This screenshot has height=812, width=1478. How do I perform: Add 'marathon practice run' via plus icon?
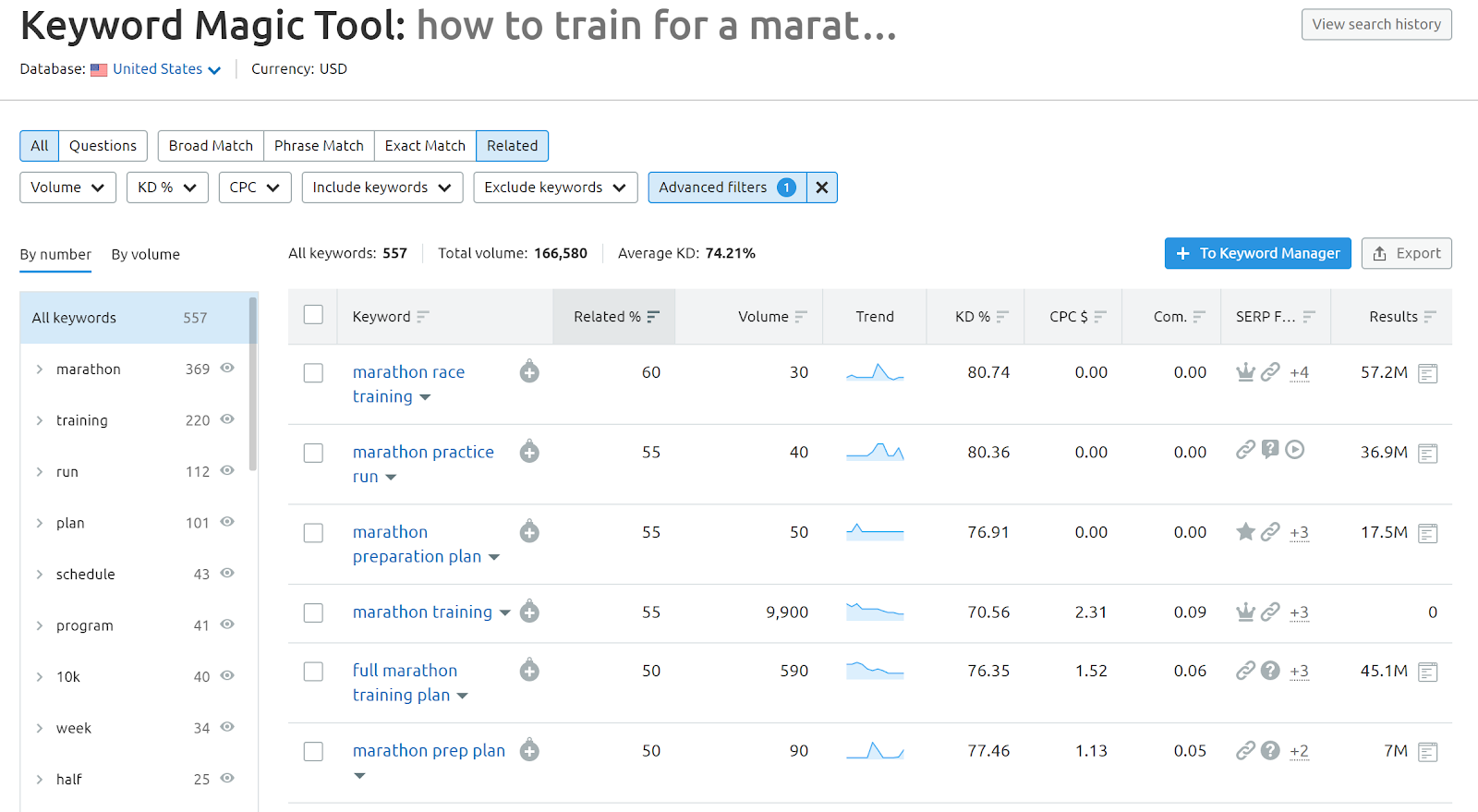tap(529, 452)
